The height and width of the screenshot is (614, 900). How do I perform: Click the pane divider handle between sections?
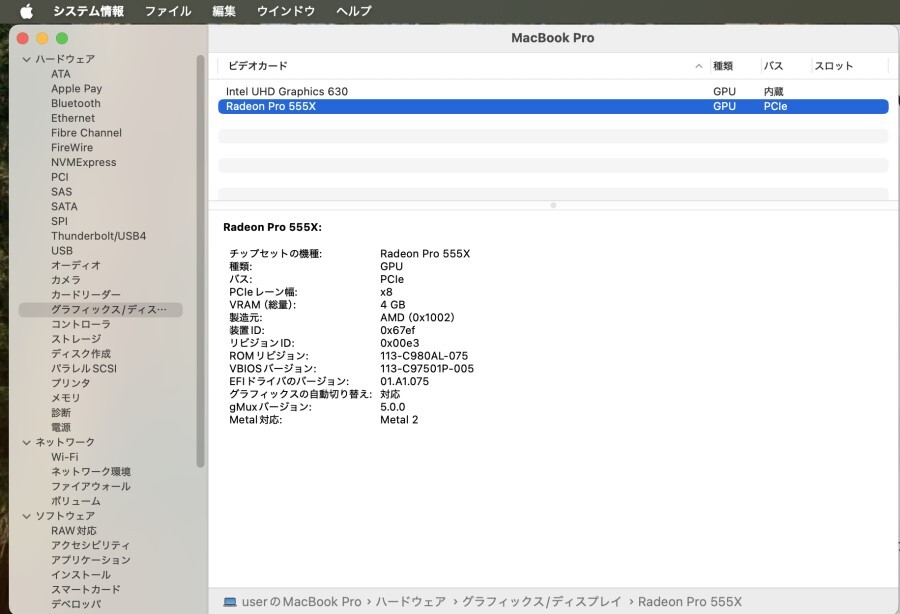click(x=552, y=206)
